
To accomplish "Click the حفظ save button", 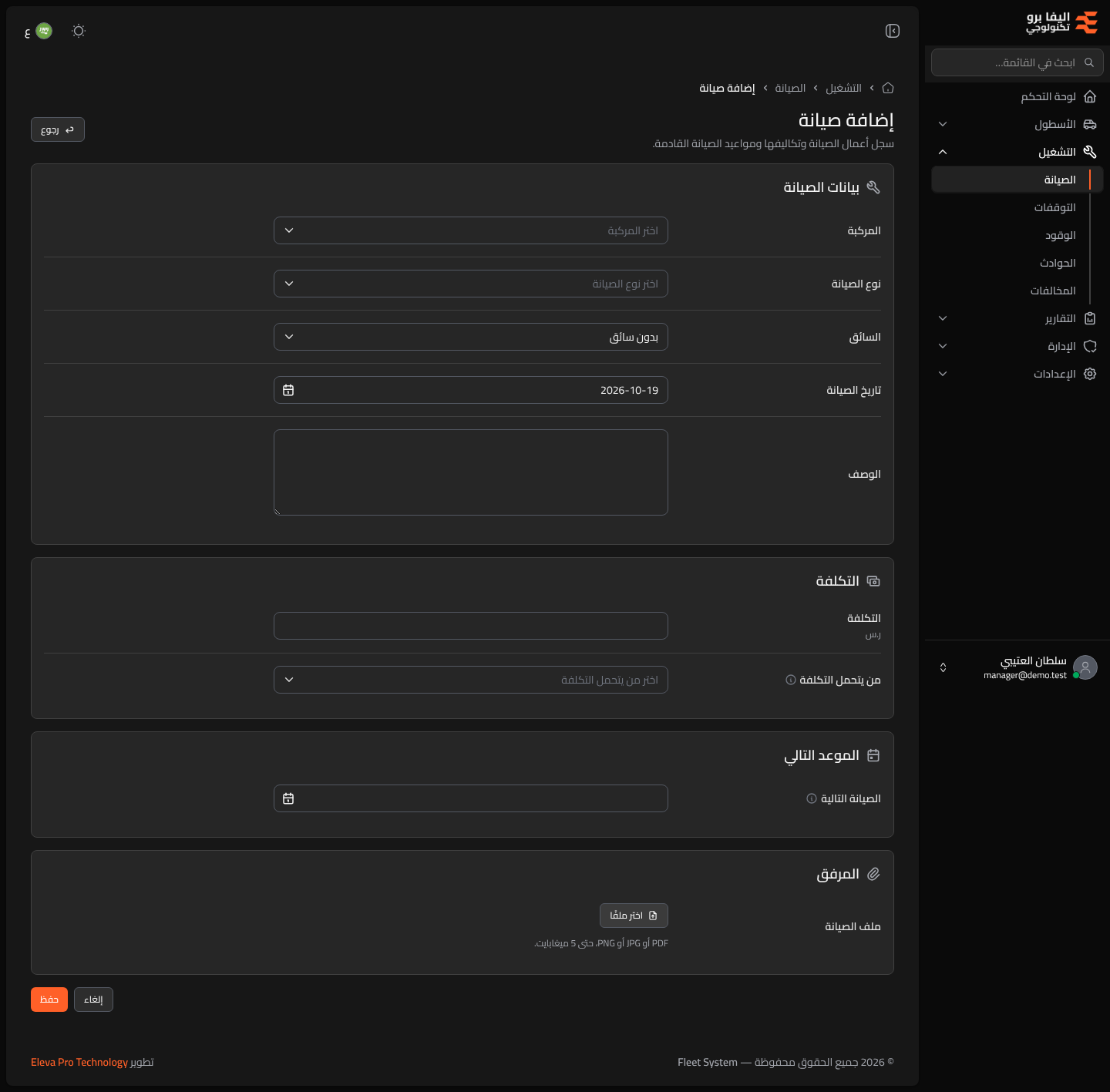I will pos(49,1000).
